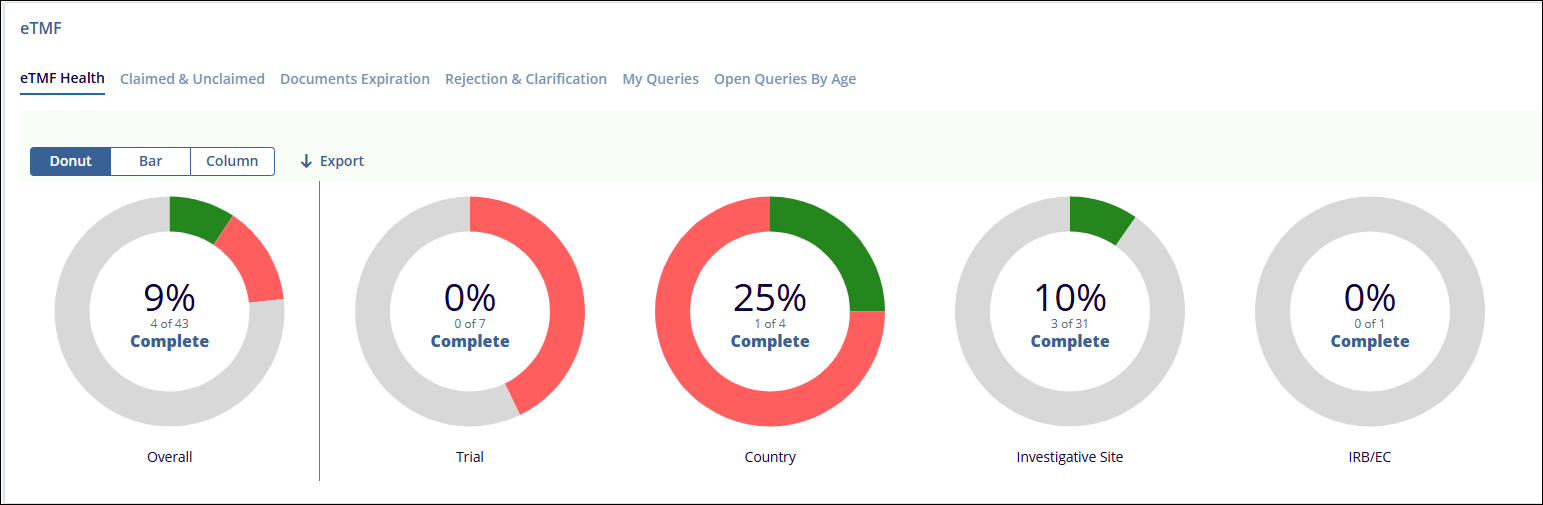Viewport: 1543px width, 505px height.
Task: Click the Export button label
Action: (342, 161)
